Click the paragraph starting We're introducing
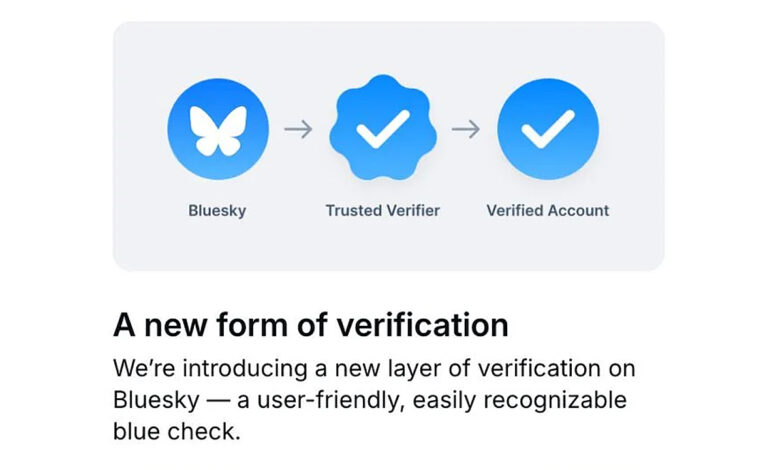This screenshot has width=780, height=470. [375, 399]
